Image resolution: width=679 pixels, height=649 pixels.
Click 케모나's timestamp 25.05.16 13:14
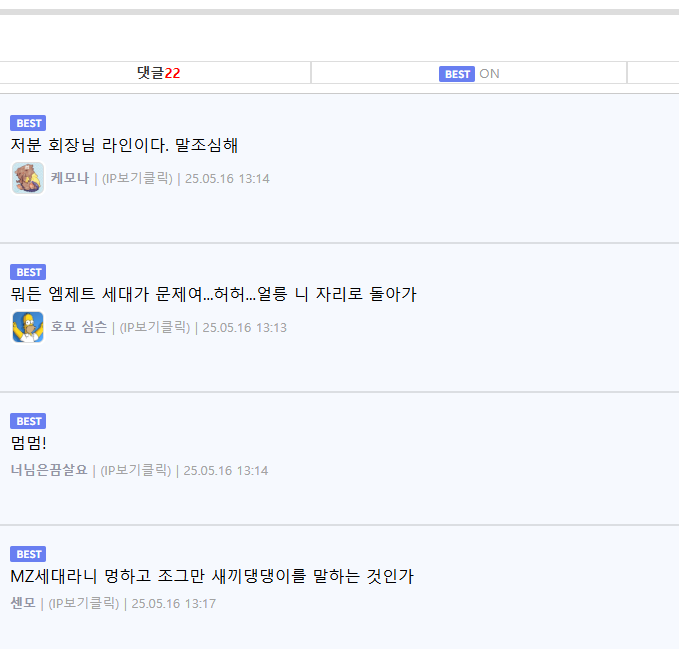click(227, 178)
